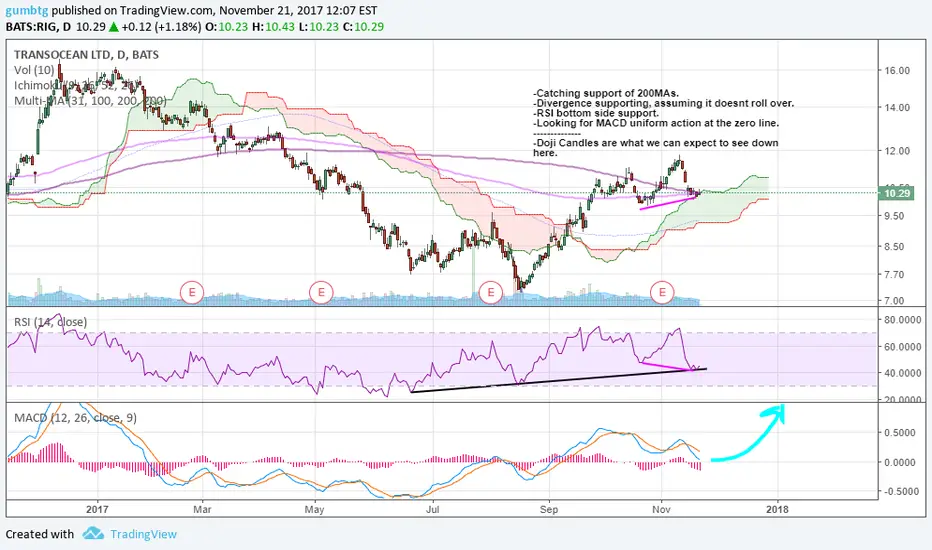The image size is (932, 550).
Task: Click the 2017 date axis label
Action: pos(97,509)
